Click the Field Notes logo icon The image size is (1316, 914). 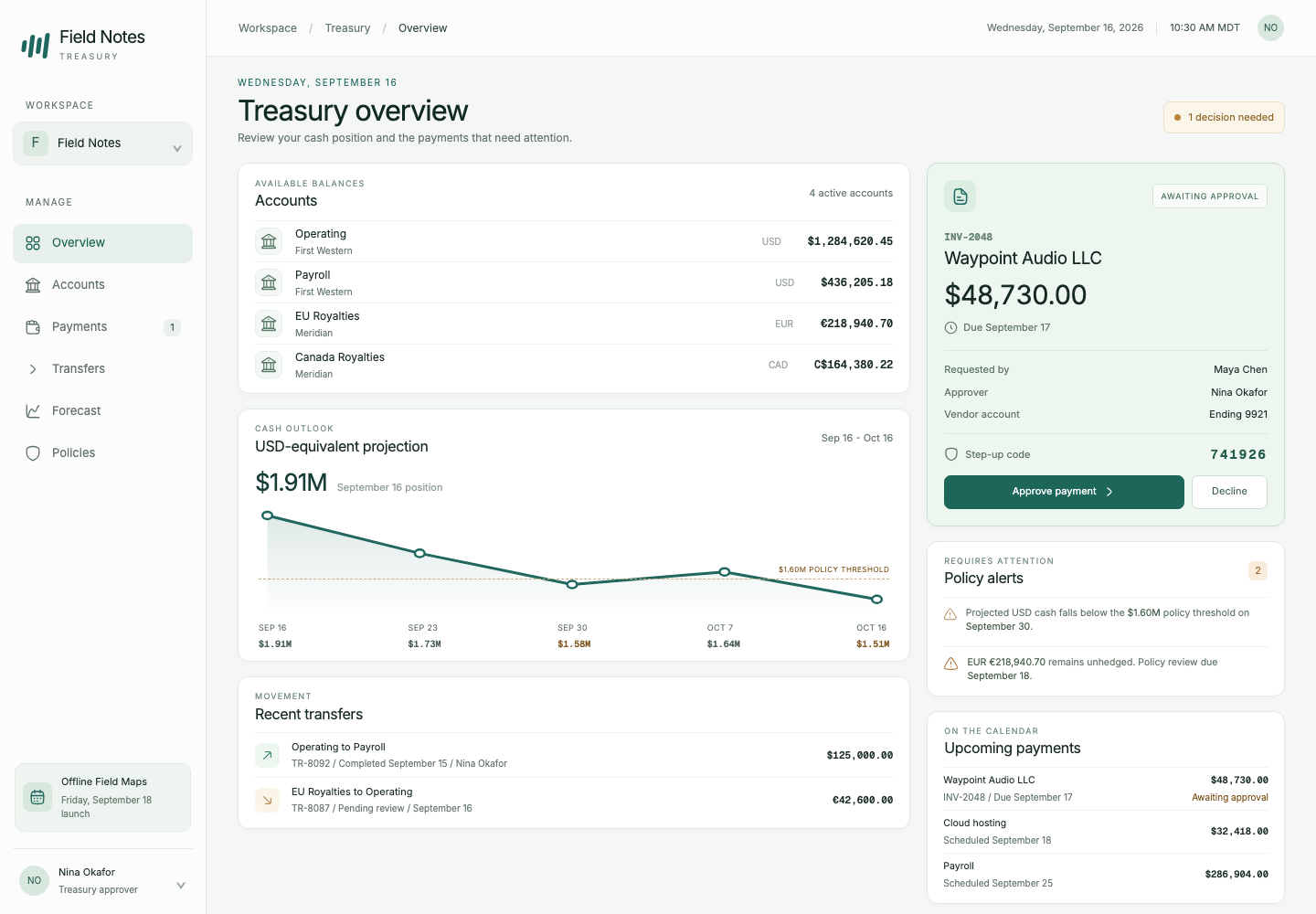click(36, 45)
